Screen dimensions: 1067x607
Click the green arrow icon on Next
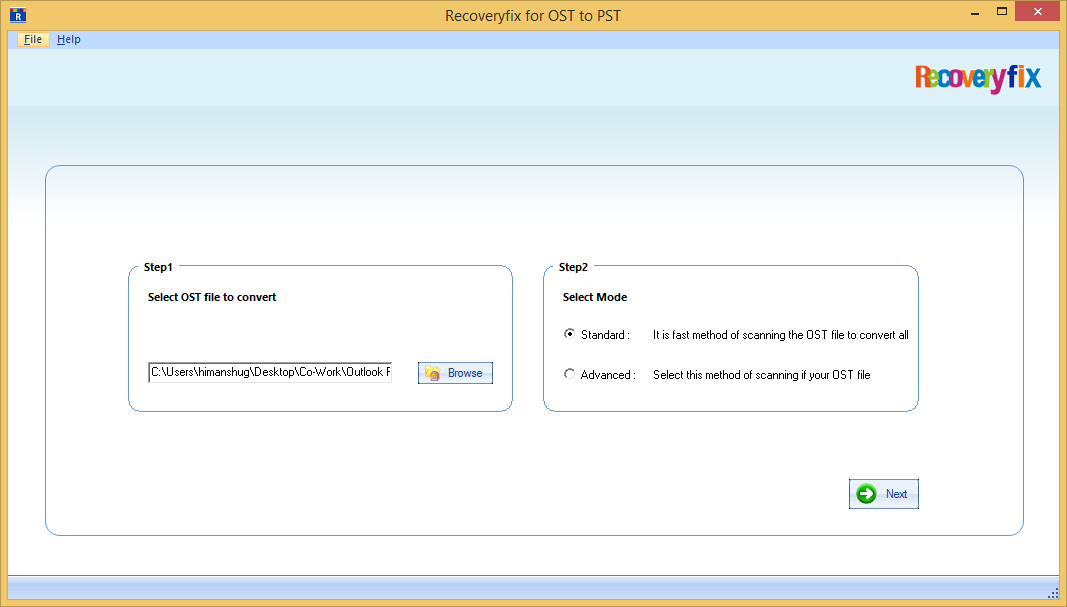pyautogui.click(x=866, y=494)
